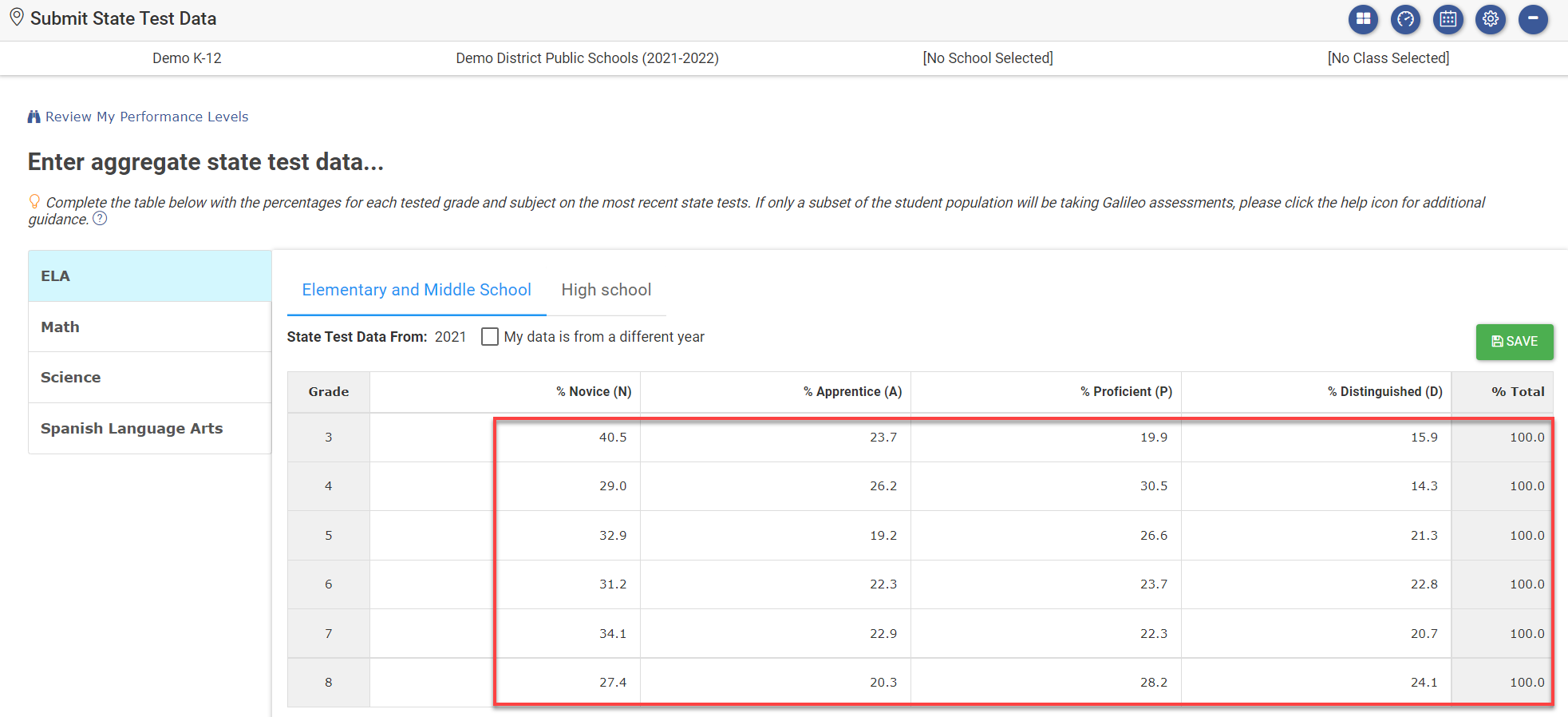Click the green SAVE button
The image size is (1568, 717).
1514,342
